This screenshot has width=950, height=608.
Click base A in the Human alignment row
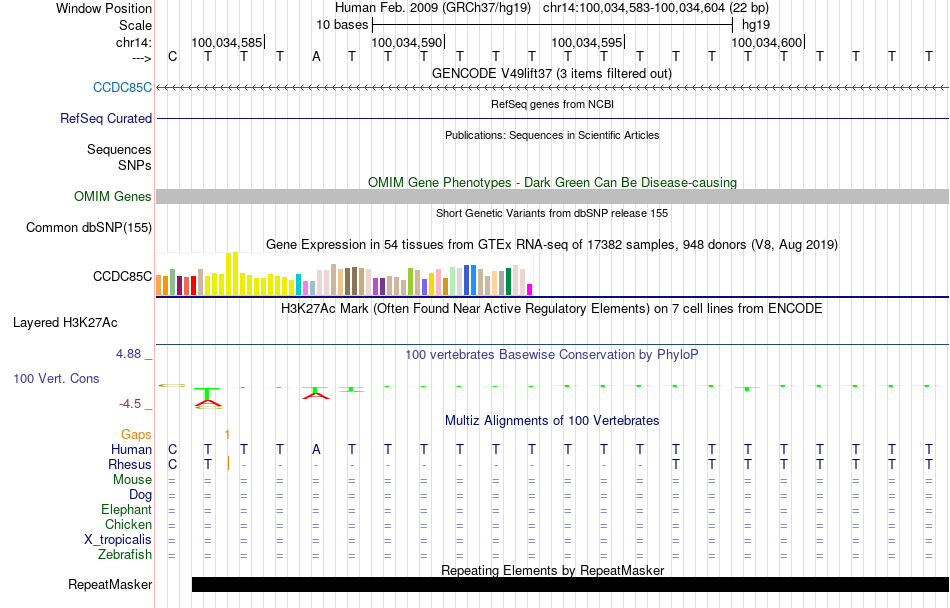click(316, 449)
